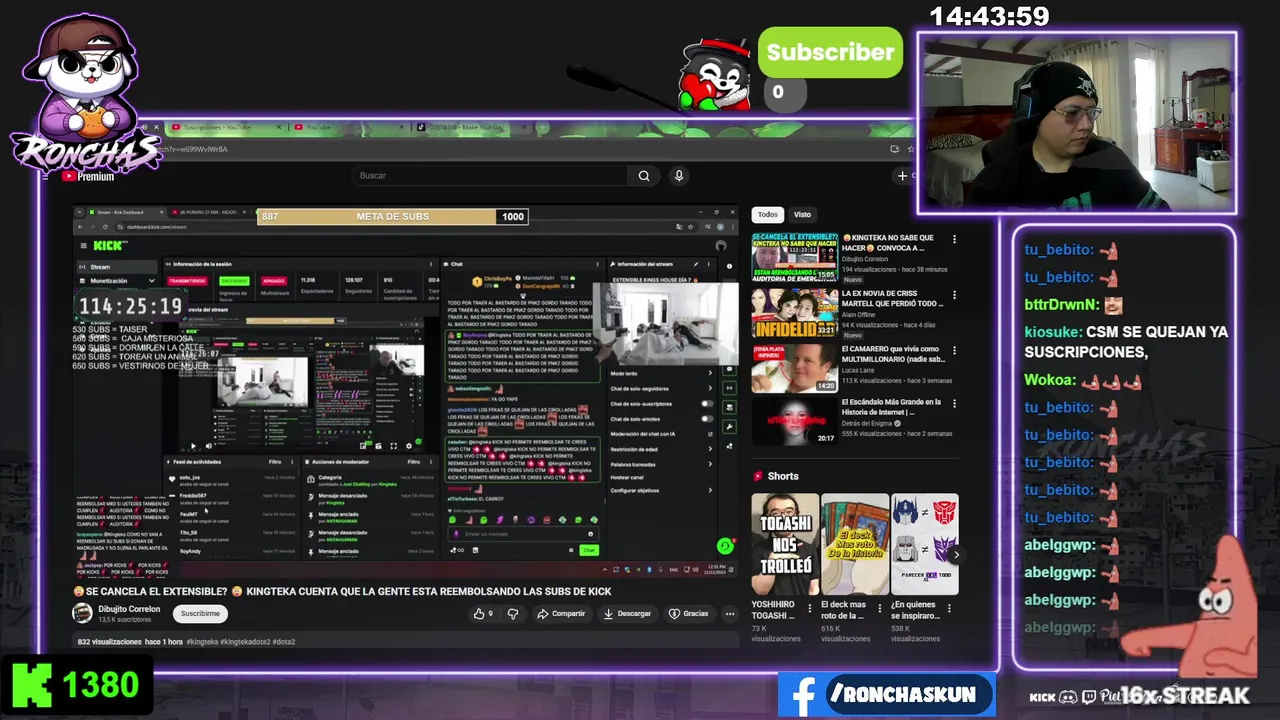
Task: Click the Buscar search field
Action: pos(490,176)
